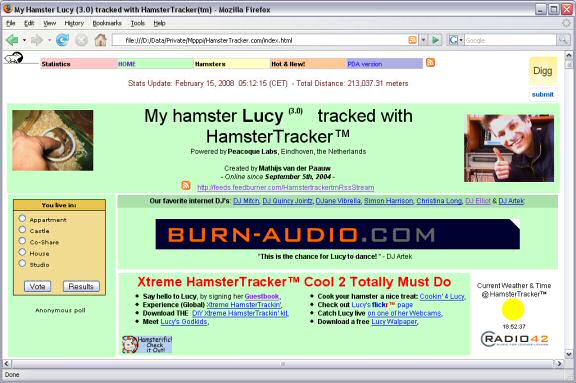Click the Forward arrow button

click(37, 40)
